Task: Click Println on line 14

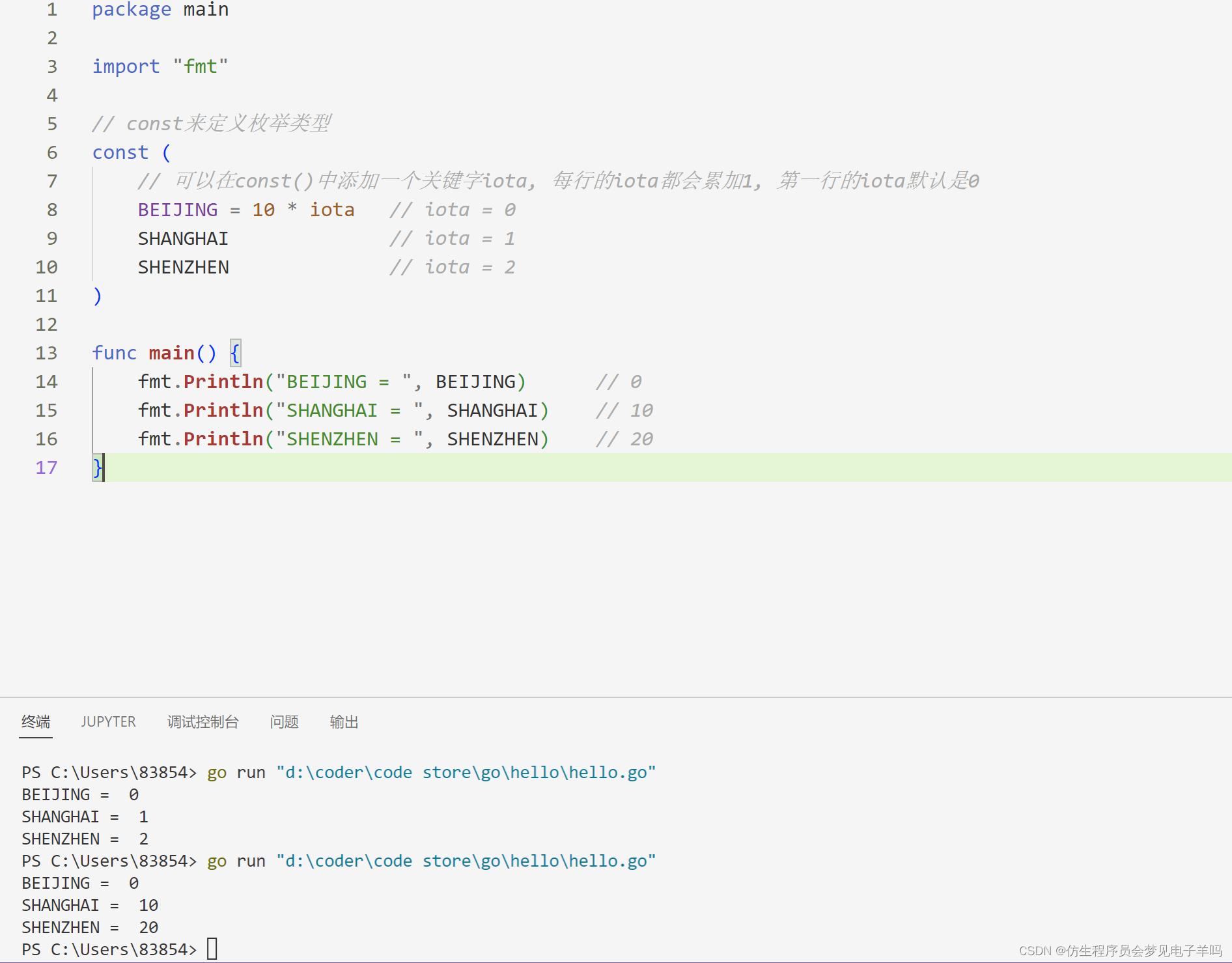Action: point(223,382)
